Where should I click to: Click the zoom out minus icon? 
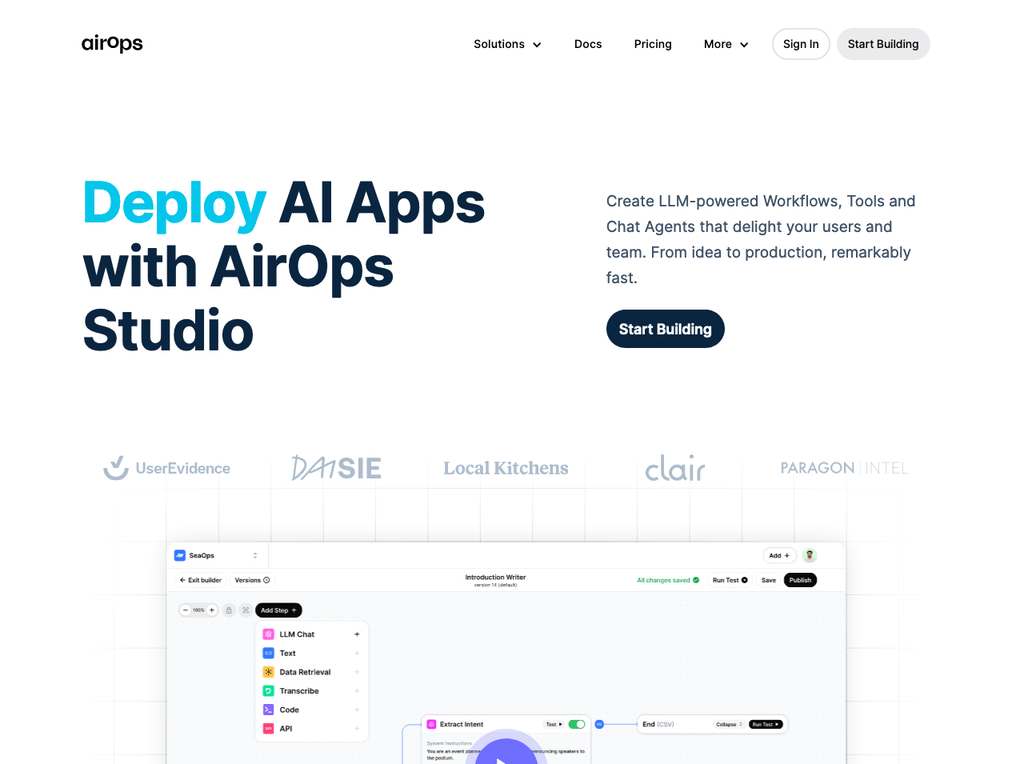pyautogui.click(x=185, y=610)
